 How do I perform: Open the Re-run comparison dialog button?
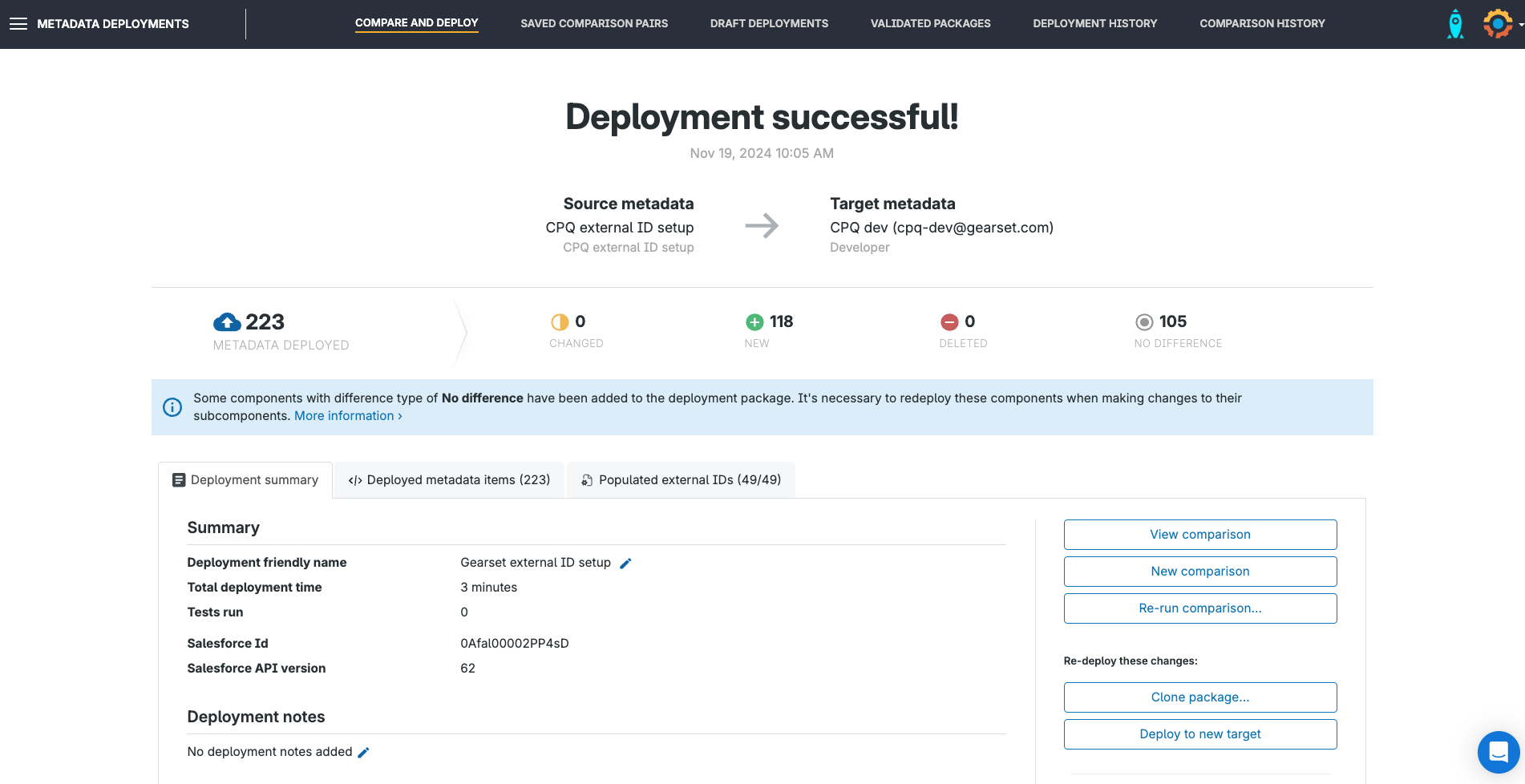1199,608
